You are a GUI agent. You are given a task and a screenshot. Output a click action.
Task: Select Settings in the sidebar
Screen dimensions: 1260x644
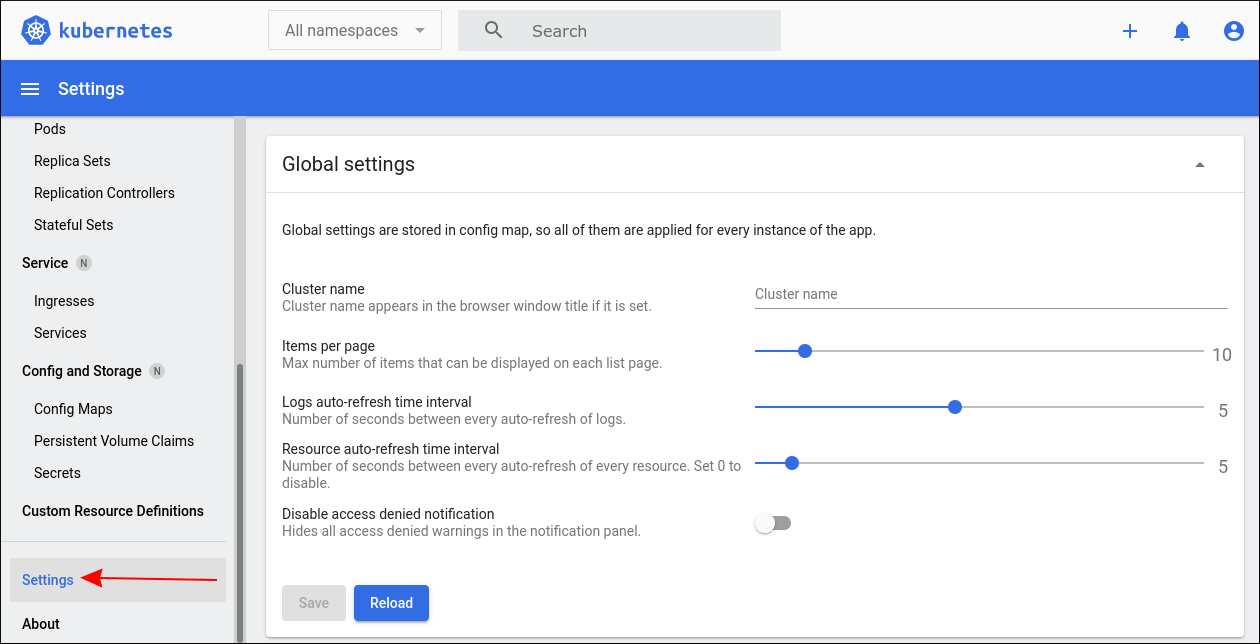click(x=118, y=580)
